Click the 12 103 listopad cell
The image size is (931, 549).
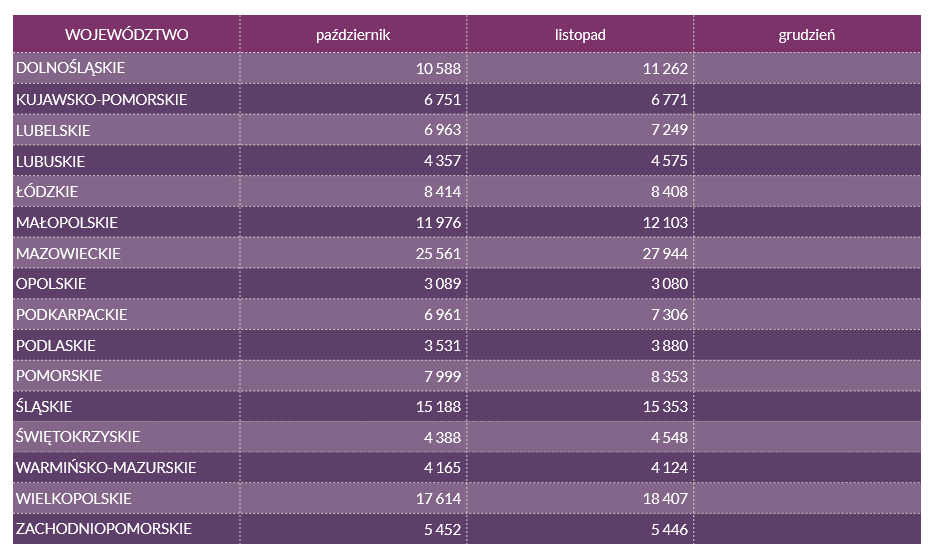click(664, 222)
